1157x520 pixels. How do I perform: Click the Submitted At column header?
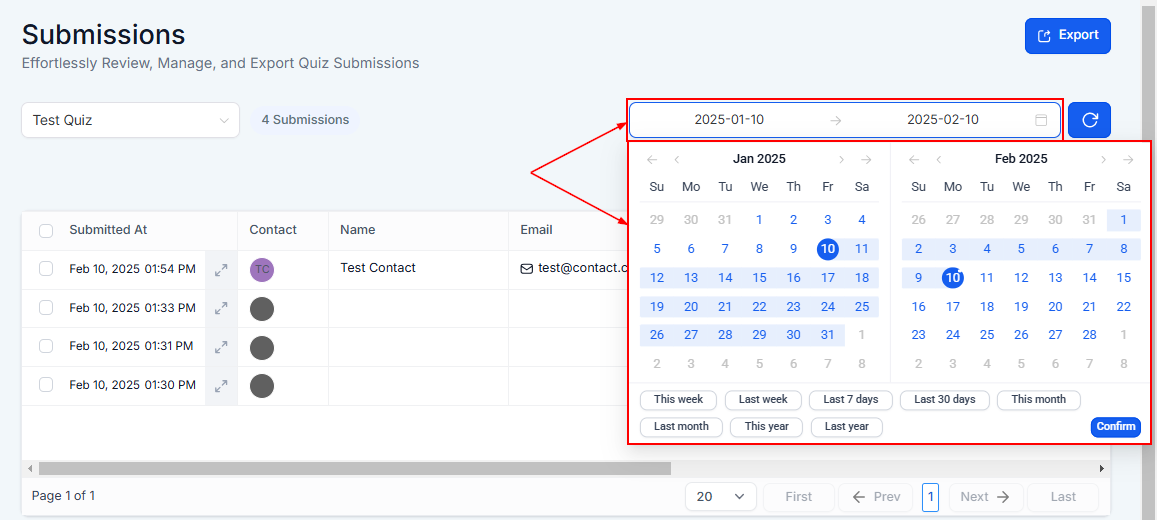click(x=108, y=230)
